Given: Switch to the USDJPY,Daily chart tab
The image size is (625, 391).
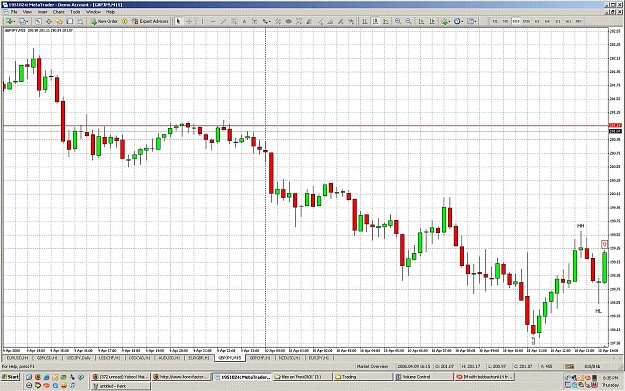Looking at the screenshot, I should pos(79,358).
